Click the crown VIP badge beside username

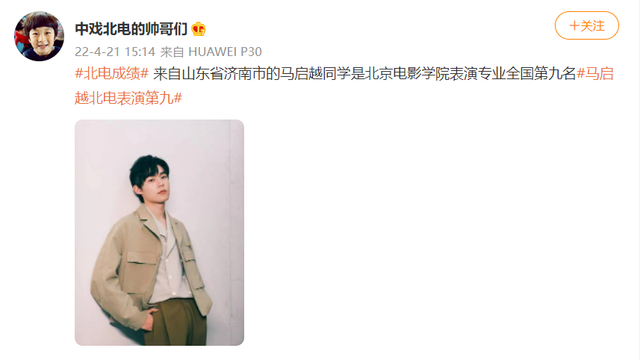coord(198,29)
